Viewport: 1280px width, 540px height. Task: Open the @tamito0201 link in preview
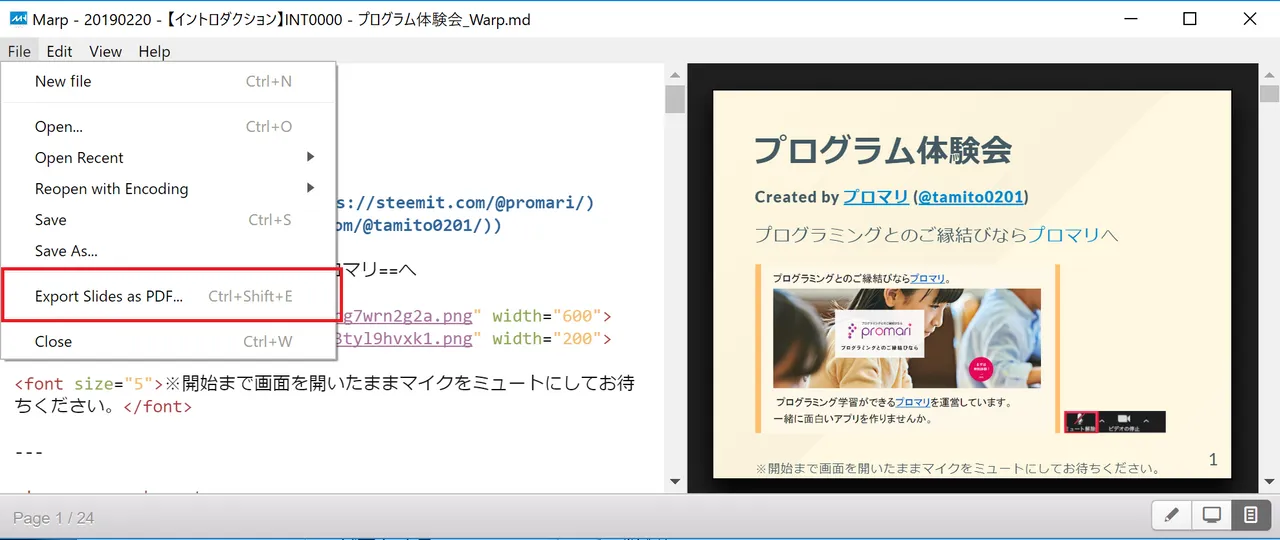[x=970, y=197]
